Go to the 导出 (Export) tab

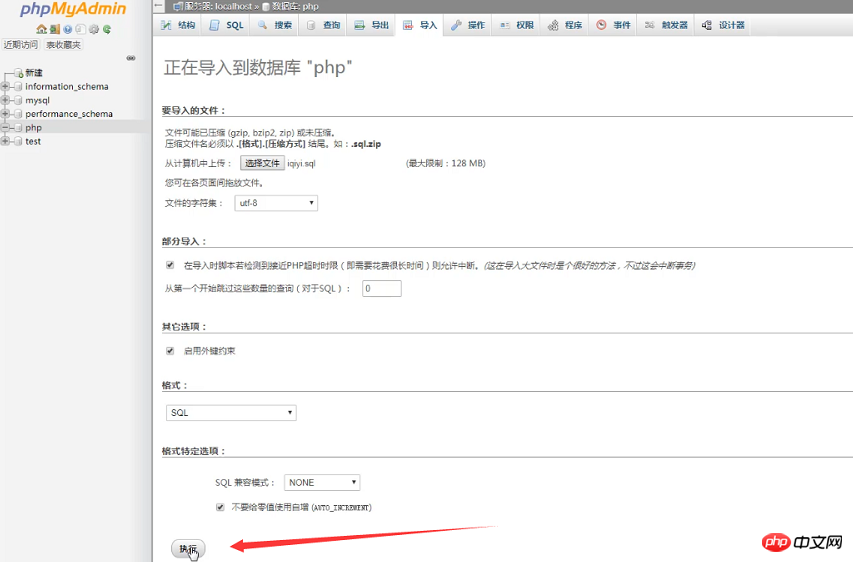(x=372, y=25)
